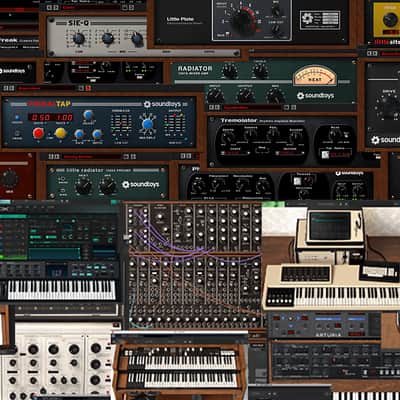Click the rightmost knob in Radiator's lower row
Image resolution: width=400 pixels, height=400 pixels.
(276, 96)
